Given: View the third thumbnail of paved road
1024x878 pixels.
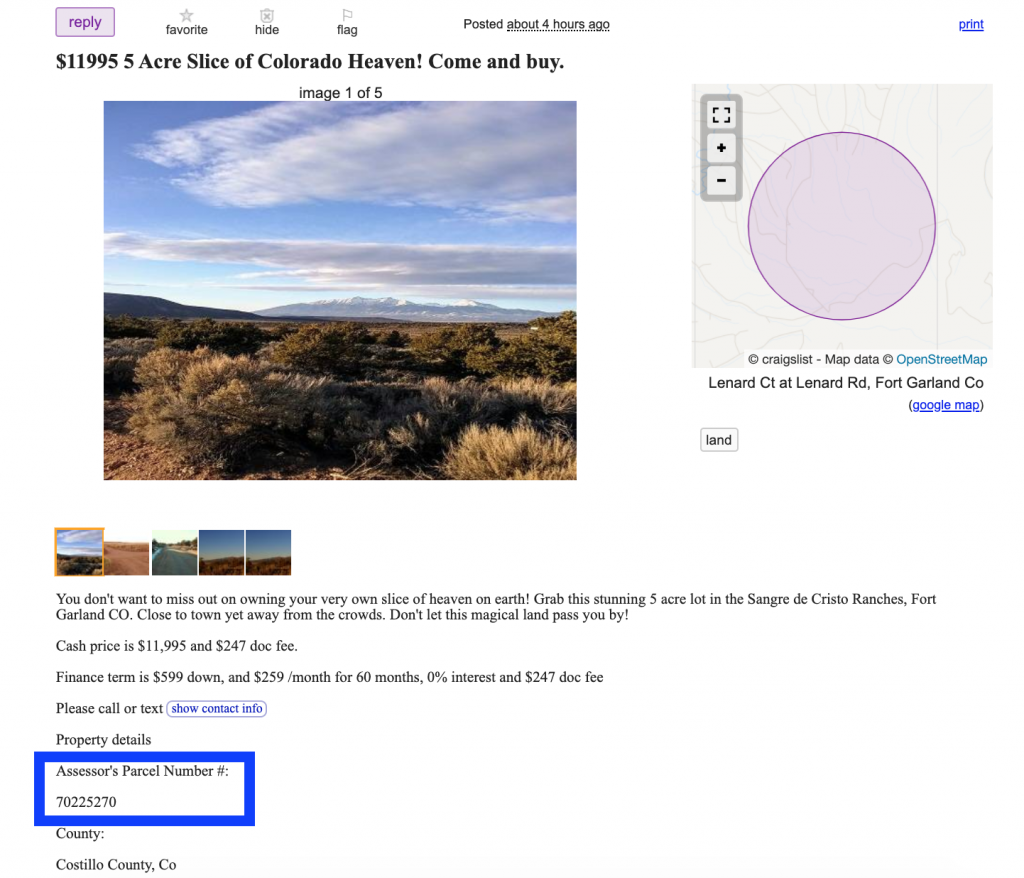Looking at the screenshot, I should [x=174, y=553].
